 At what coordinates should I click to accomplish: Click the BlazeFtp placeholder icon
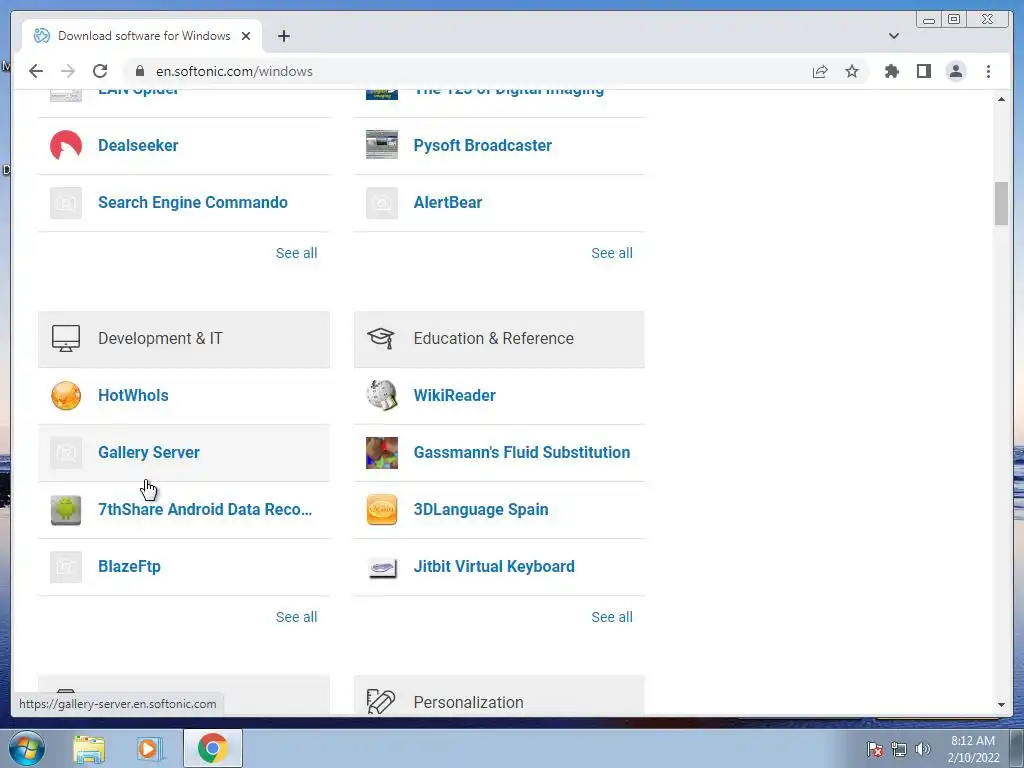point(66,566)
